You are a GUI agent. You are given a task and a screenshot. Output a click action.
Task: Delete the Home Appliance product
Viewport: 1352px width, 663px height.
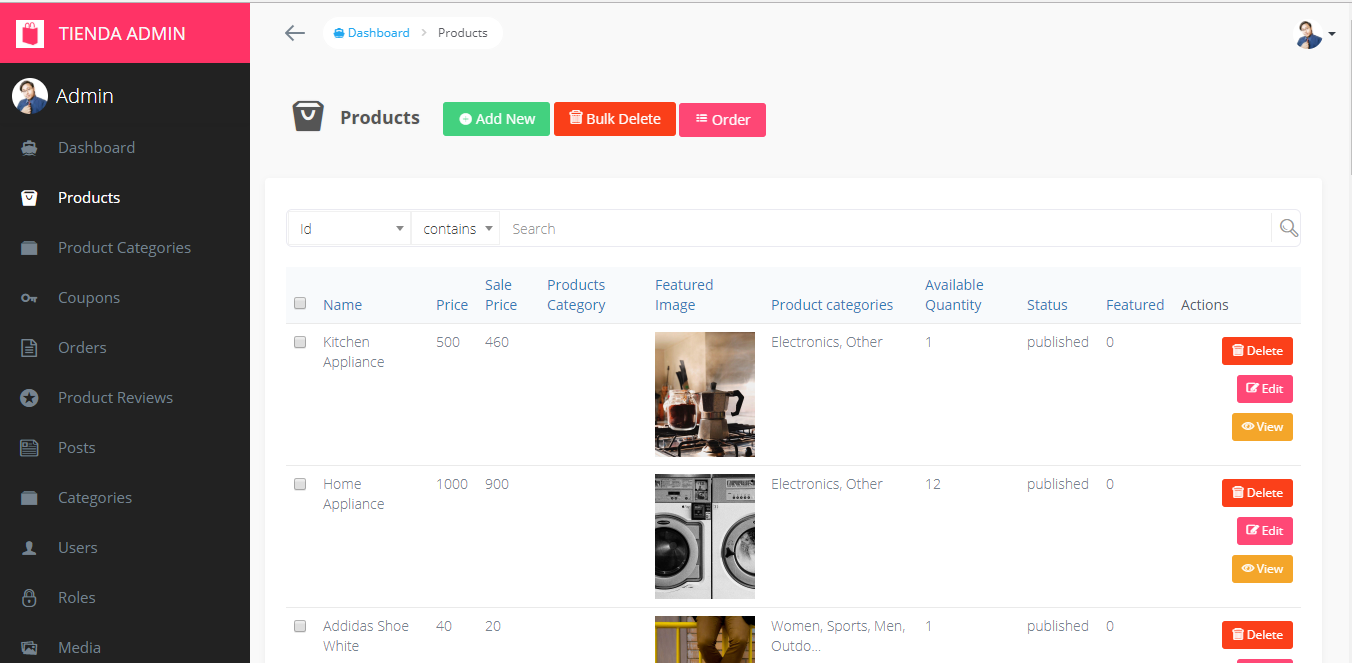tap(1257, 493)
